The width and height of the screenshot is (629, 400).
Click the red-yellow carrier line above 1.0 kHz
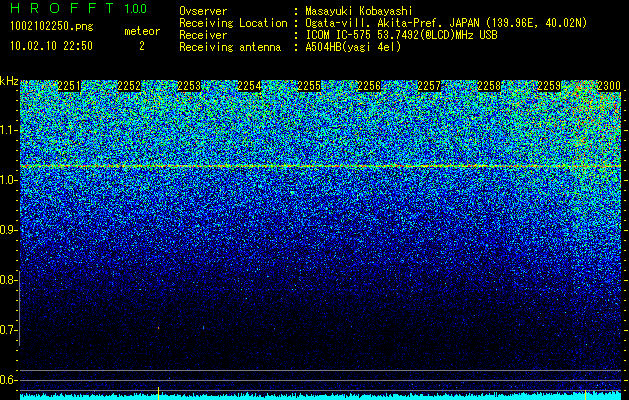tap(321, 166)
